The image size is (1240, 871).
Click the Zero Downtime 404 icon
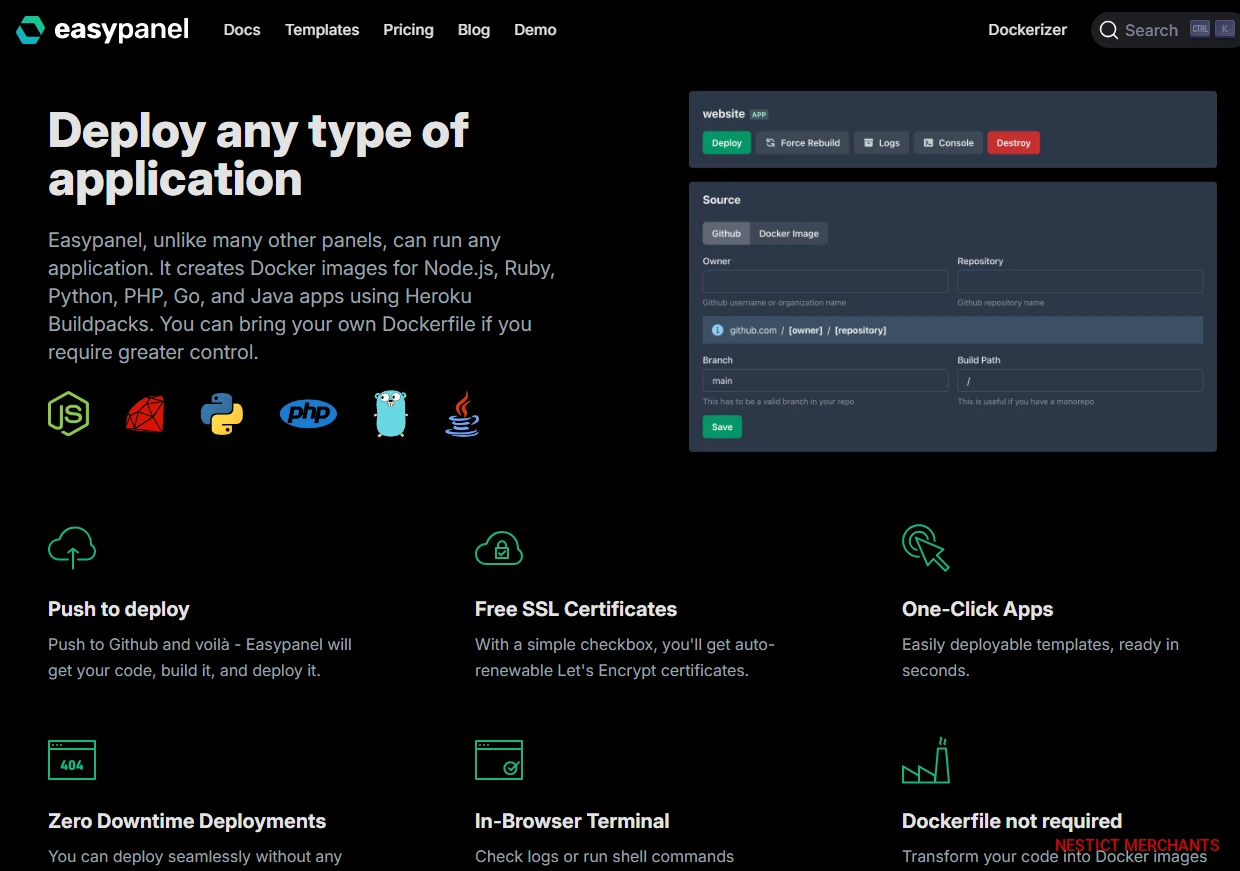pyautogui.click(x=72, y=760)
